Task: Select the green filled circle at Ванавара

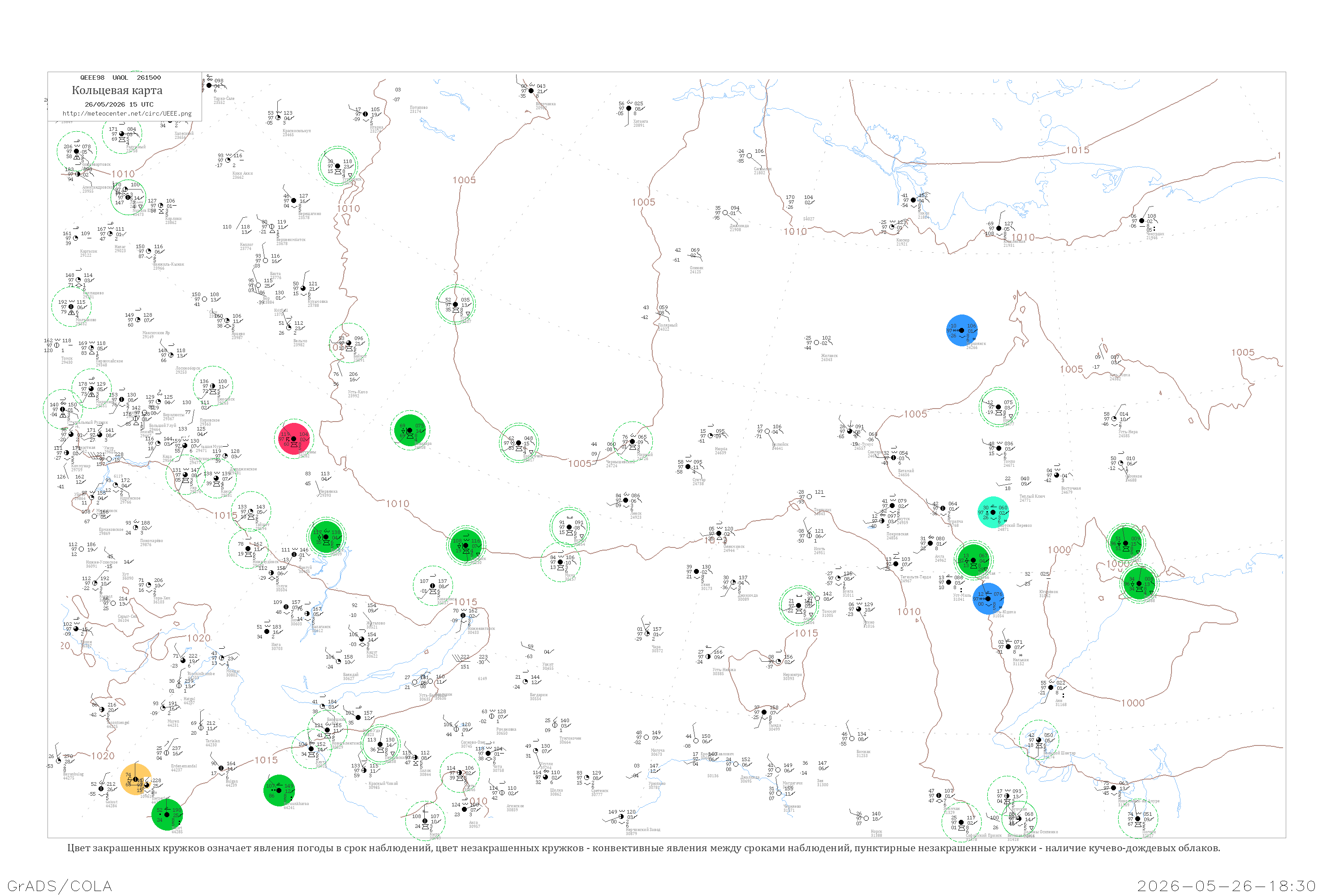Action: pos(410,430)
